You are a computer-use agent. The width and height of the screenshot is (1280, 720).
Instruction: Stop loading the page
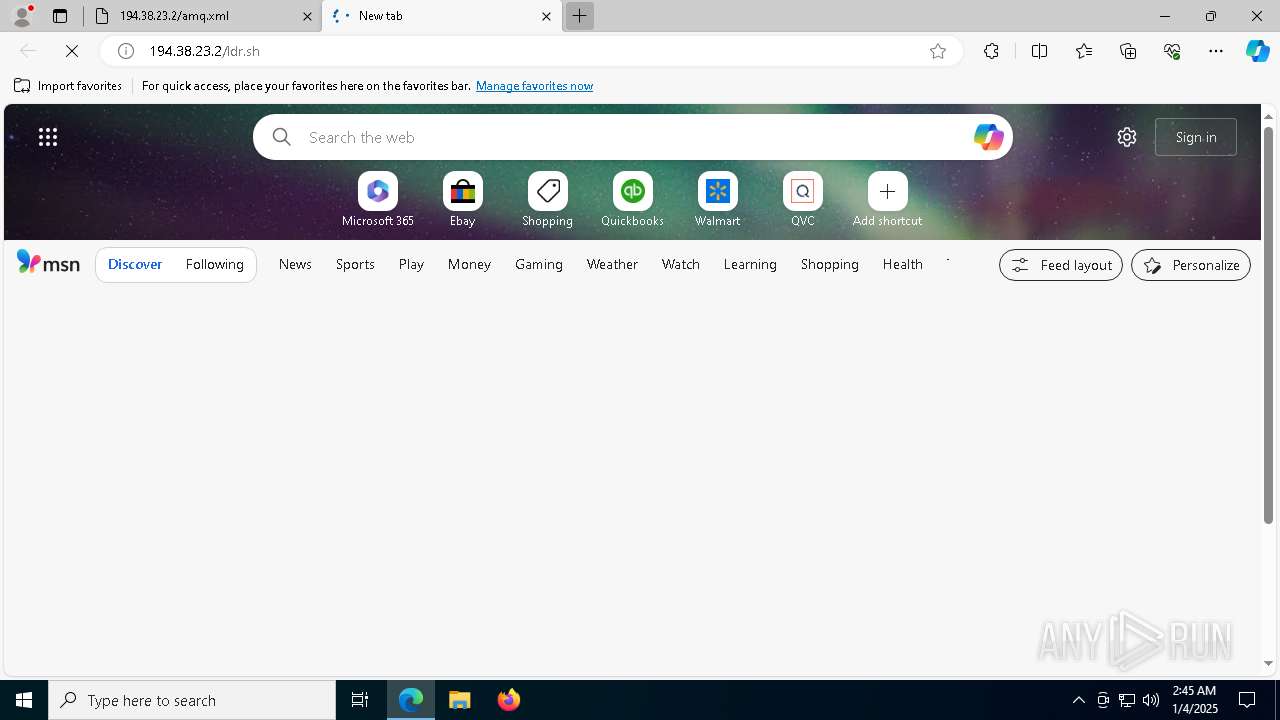[x=72, y=51]
